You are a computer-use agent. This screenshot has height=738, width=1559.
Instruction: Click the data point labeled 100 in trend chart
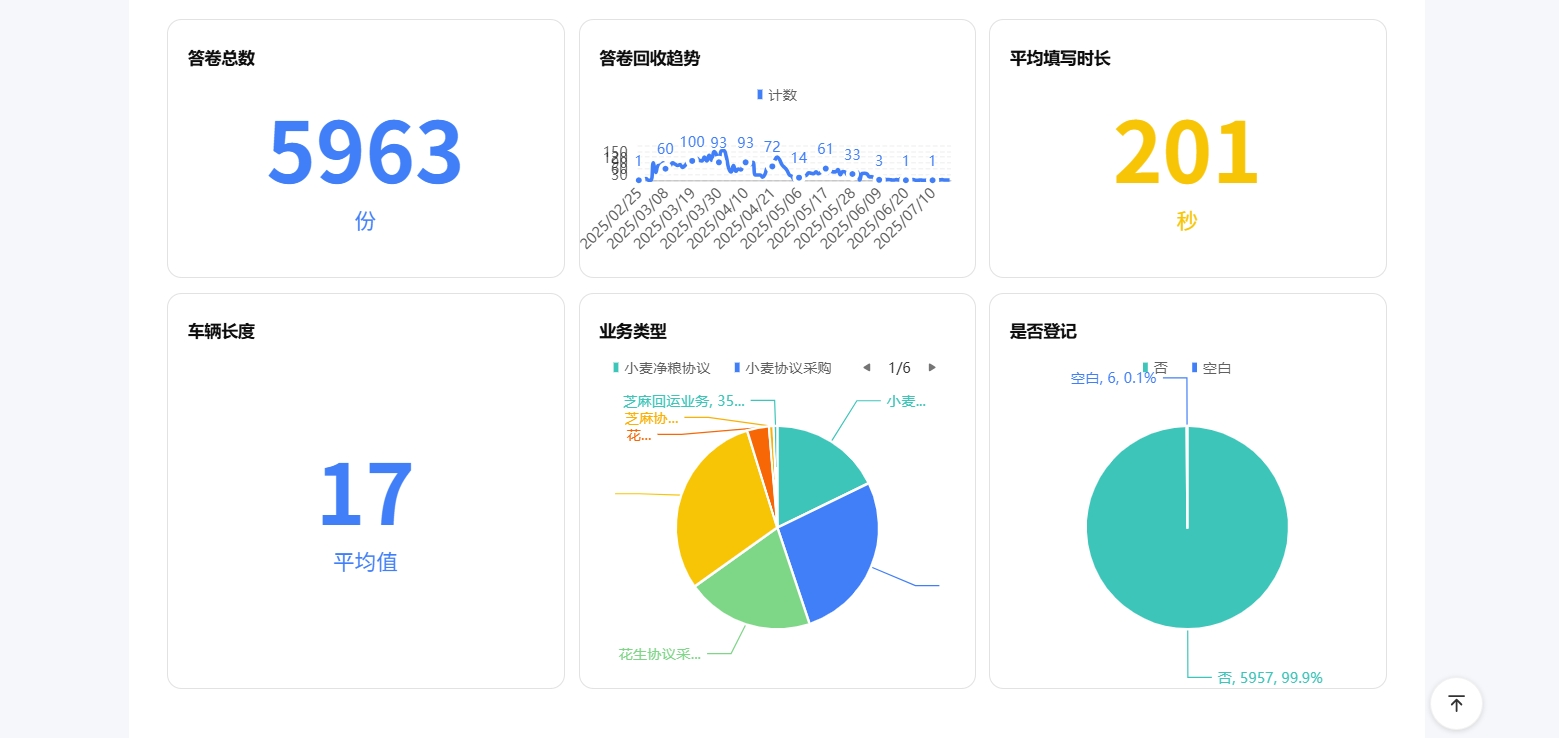coord(692,159)
